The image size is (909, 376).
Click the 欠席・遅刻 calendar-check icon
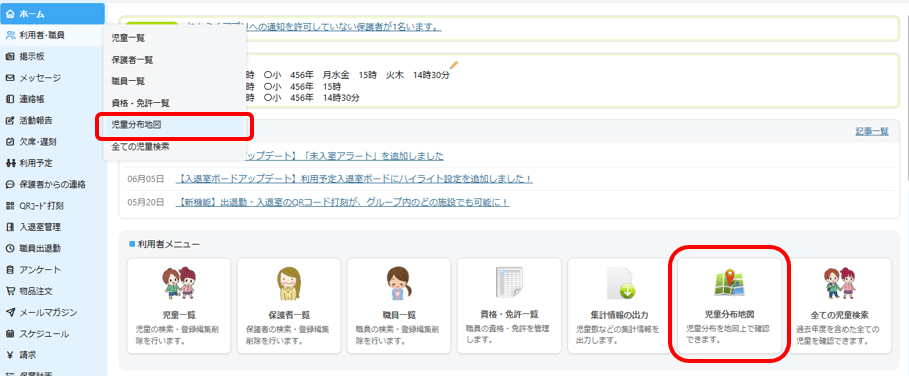coord(10,141)
